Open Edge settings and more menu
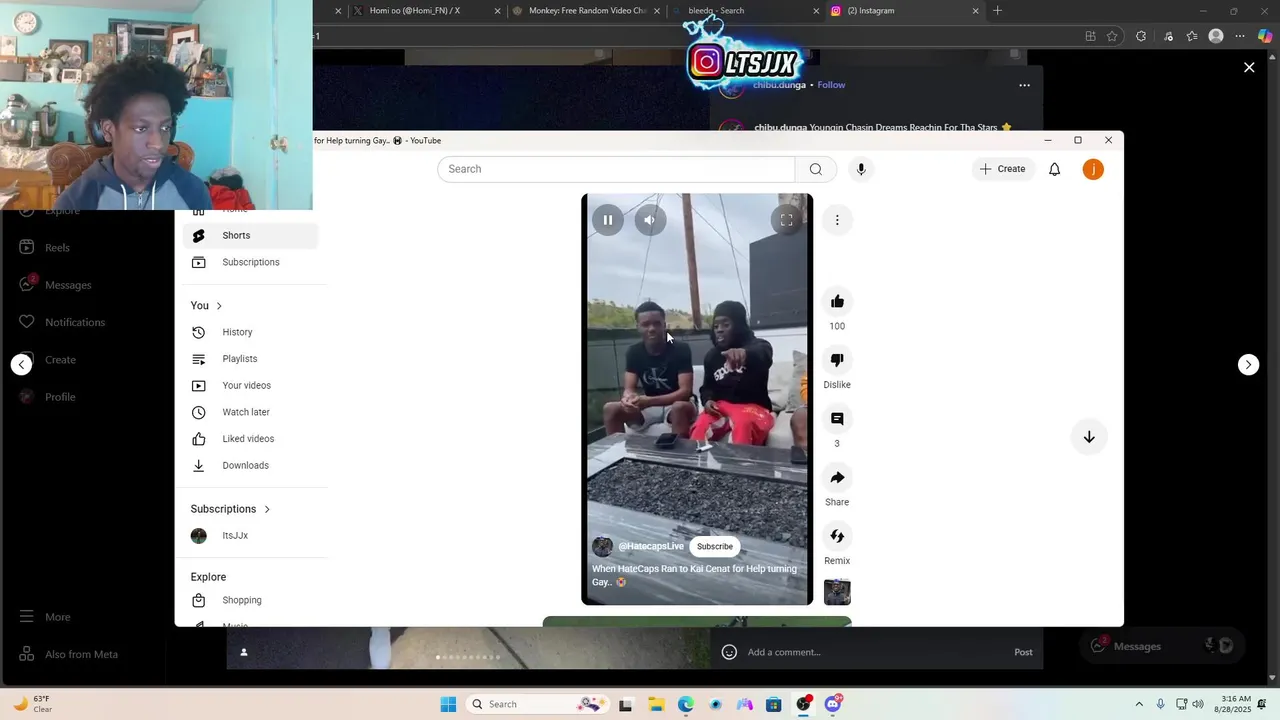The image size is (1280, 720). [x=1240, y=36]
